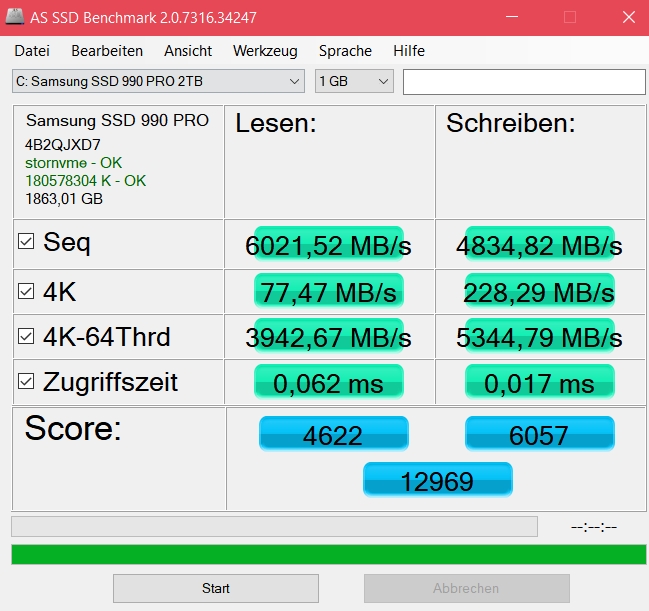
Task: Open the Hilfe menu
Action: pos(409,51)
